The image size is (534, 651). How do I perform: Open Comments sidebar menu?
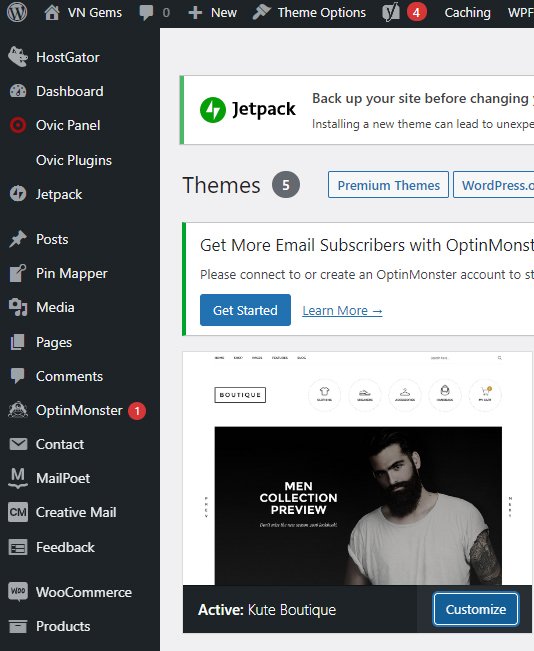[x=69, y=376]
